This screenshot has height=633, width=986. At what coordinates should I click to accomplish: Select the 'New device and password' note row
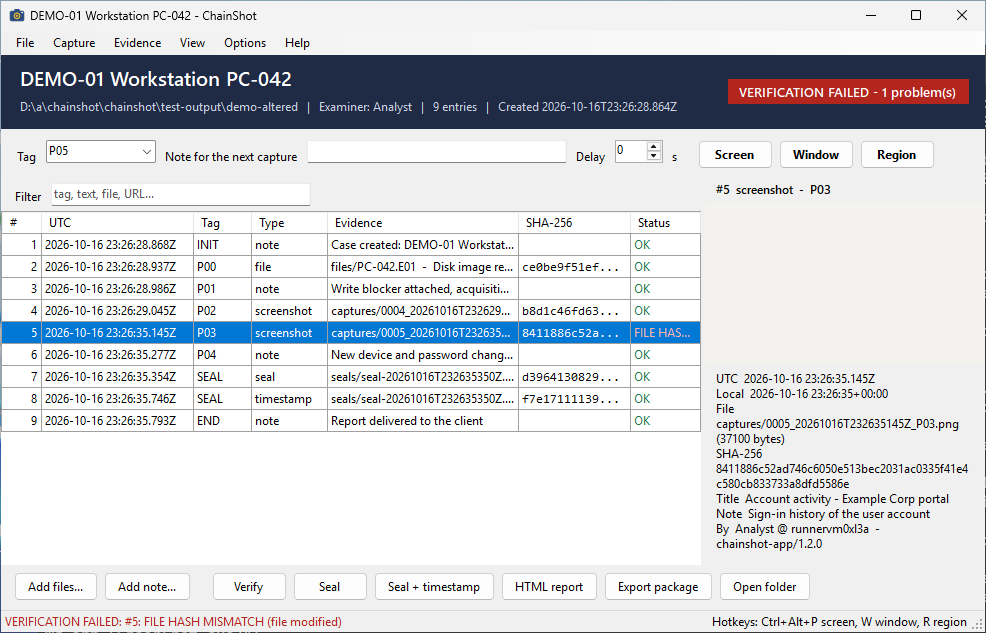click(351, 355)
